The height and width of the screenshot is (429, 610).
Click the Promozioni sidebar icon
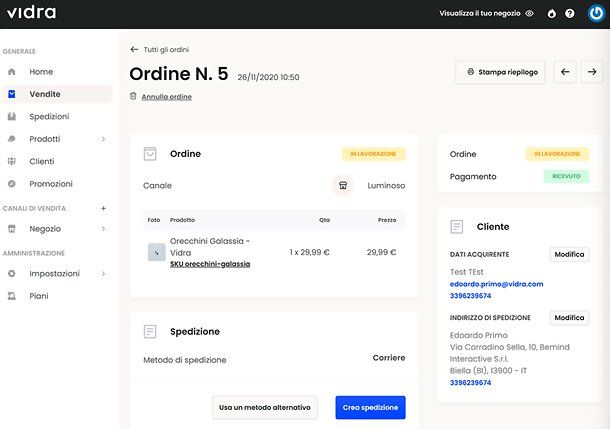12,184
